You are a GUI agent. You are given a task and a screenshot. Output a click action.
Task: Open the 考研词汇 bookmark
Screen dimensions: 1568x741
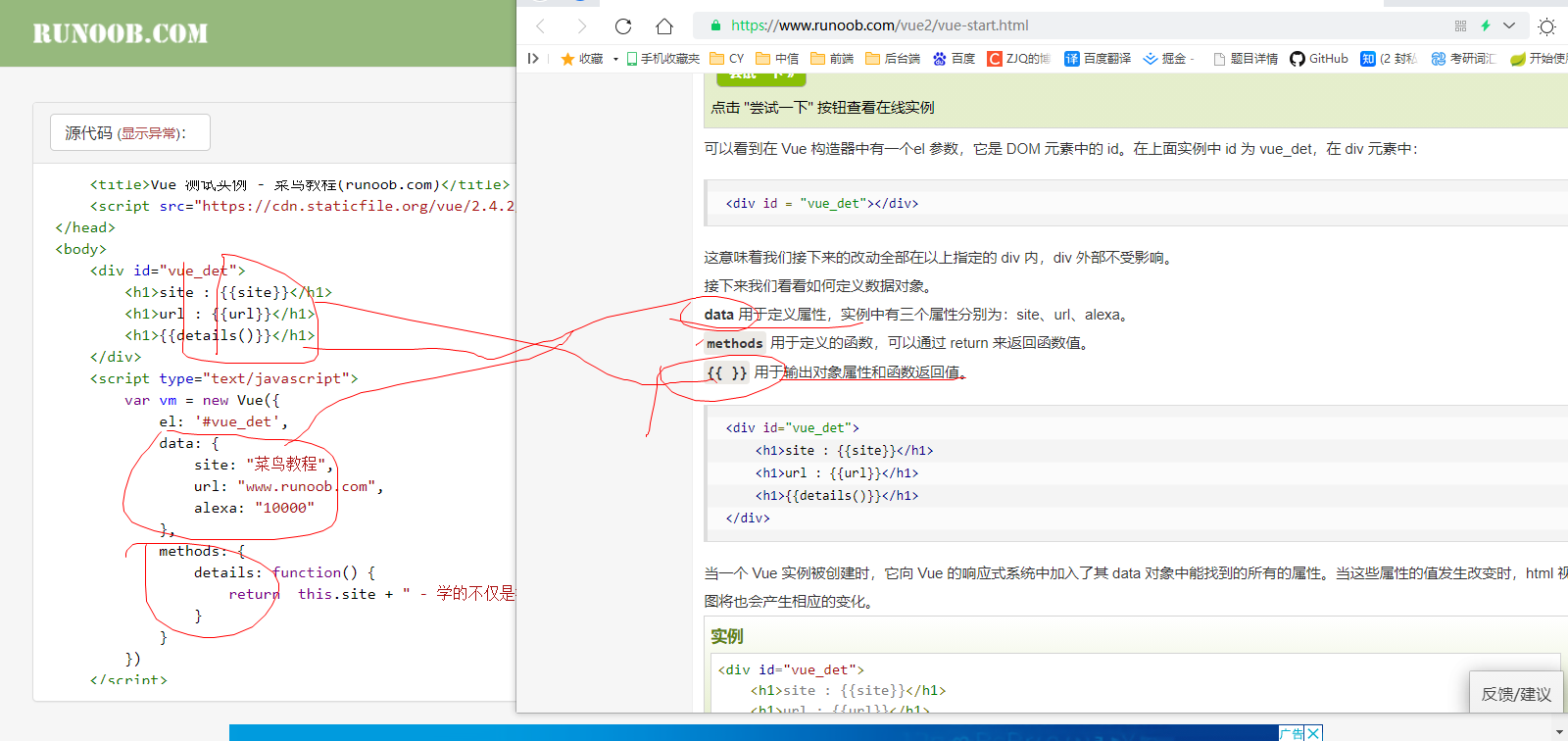tap(1463, 59)
